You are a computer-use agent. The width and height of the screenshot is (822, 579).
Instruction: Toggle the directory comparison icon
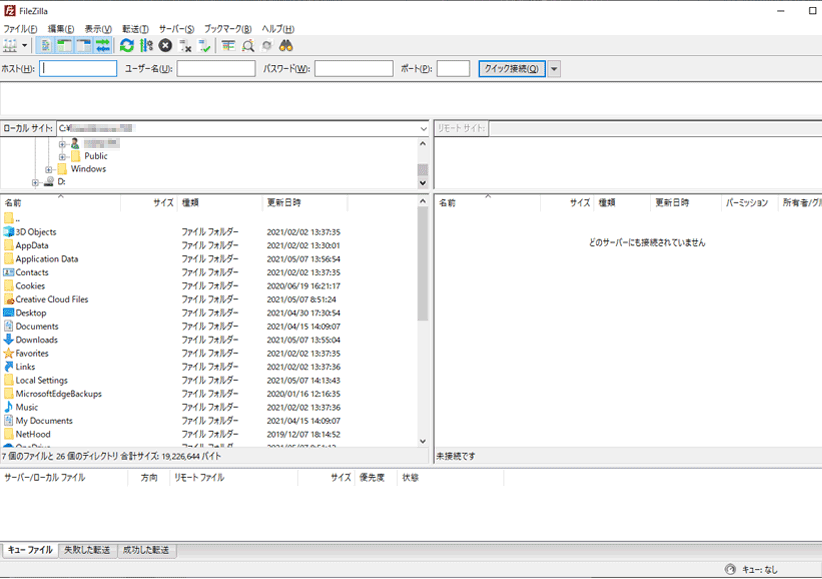[x=247, y=46]
